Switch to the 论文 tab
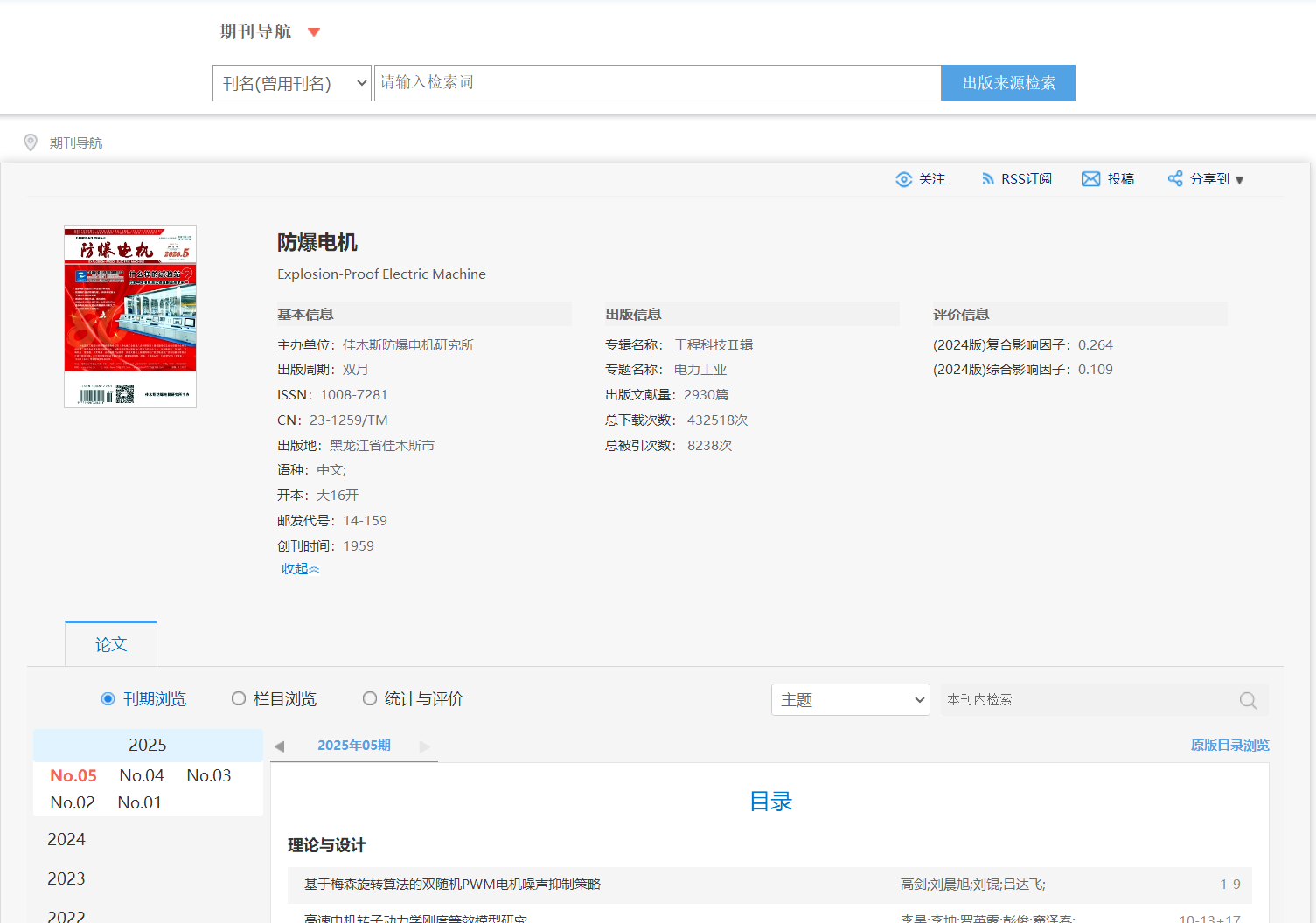The height and width of the screenshot is (923, 1316). tap(111, 644)
